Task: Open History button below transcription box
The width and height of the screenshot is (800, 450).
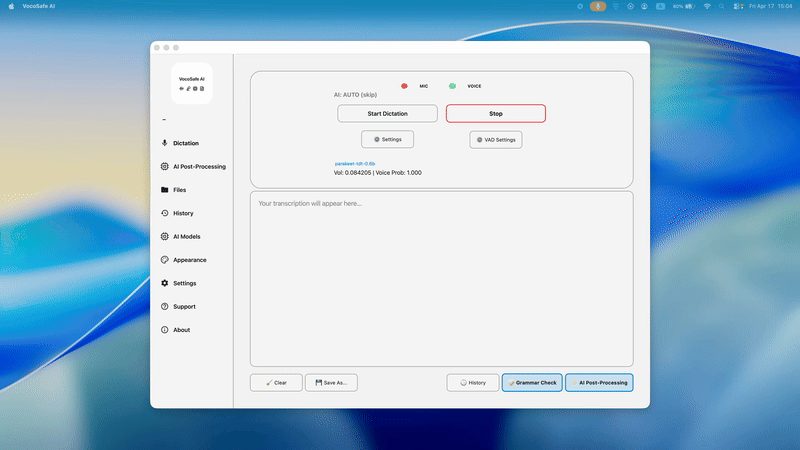Action: coord(473,383)
